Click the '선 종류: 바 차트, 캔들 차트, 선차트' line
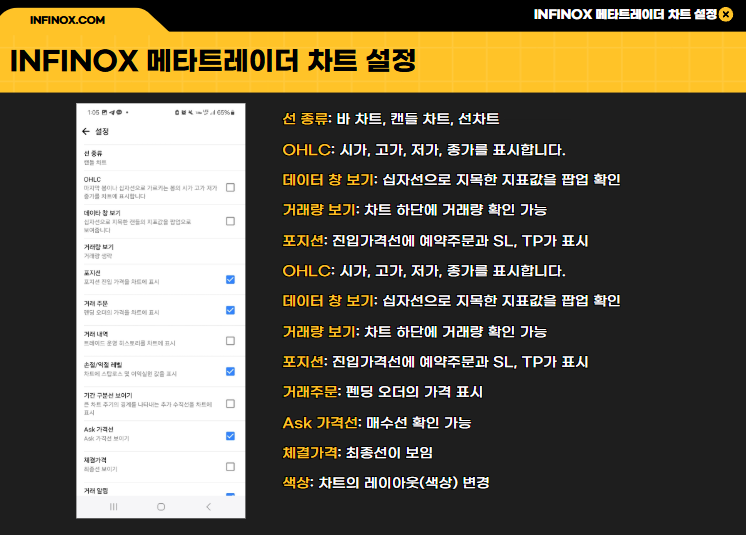 click(x=391, y=118)
